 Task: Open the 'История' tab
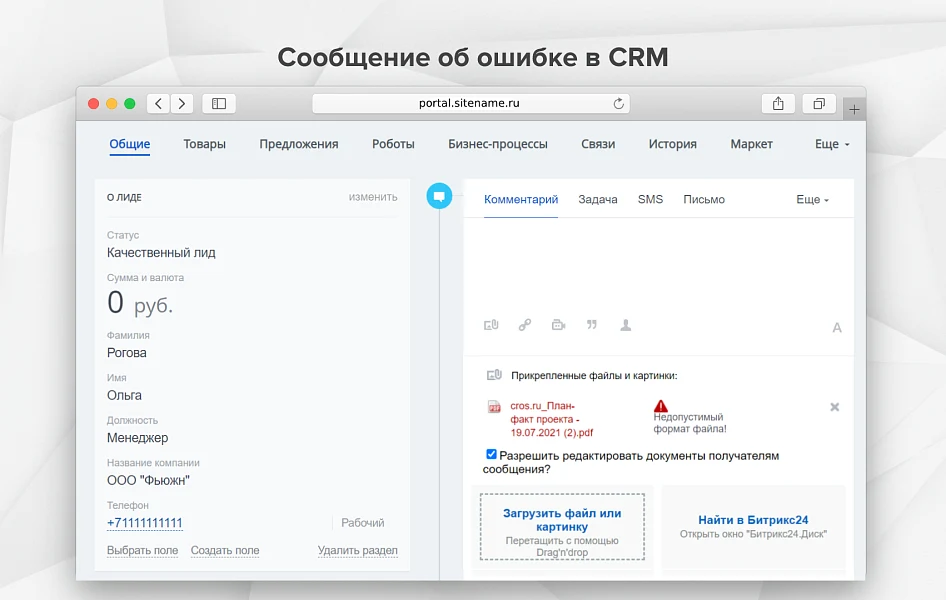click(x=673, y=144)
